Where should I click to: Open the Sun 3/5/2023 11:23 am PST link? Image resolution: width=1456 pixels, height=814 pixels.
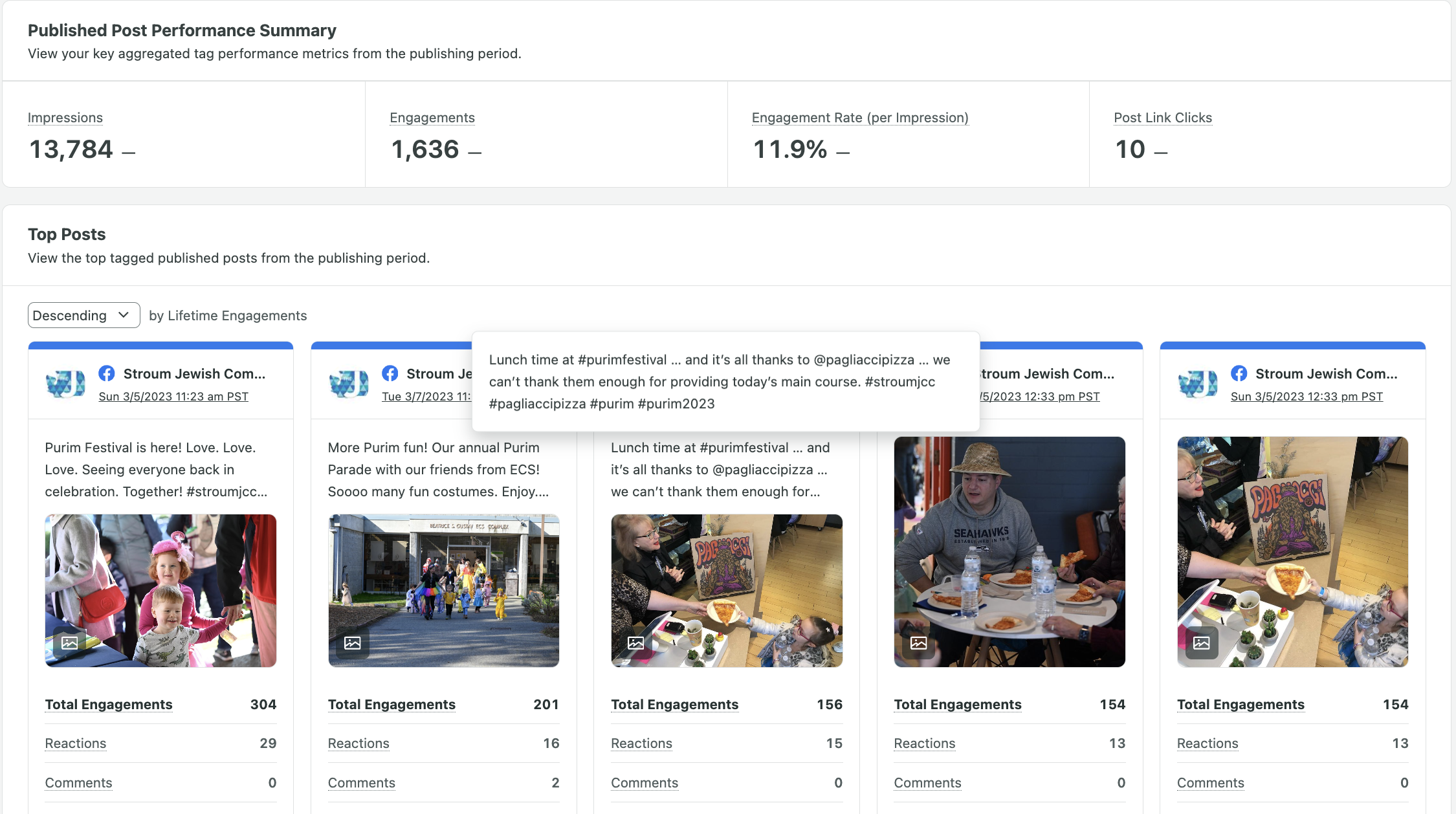tap(173, 397)
